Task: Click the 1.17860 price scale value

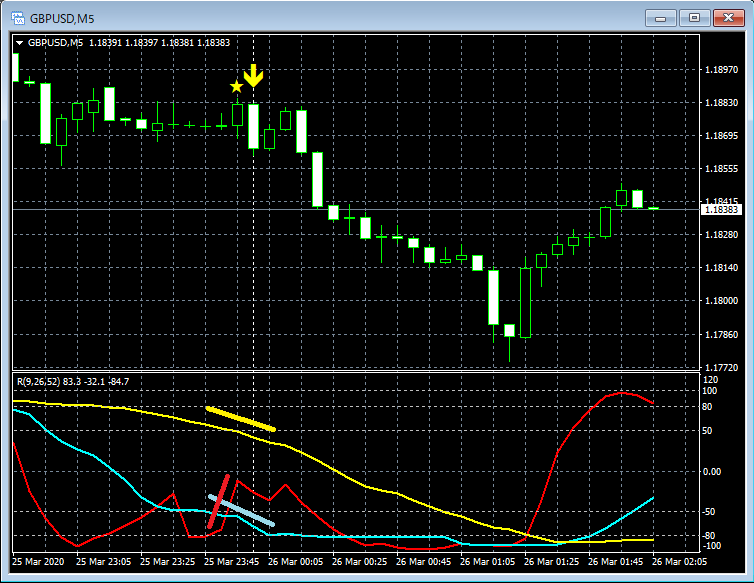Action: tap(721, 335)
